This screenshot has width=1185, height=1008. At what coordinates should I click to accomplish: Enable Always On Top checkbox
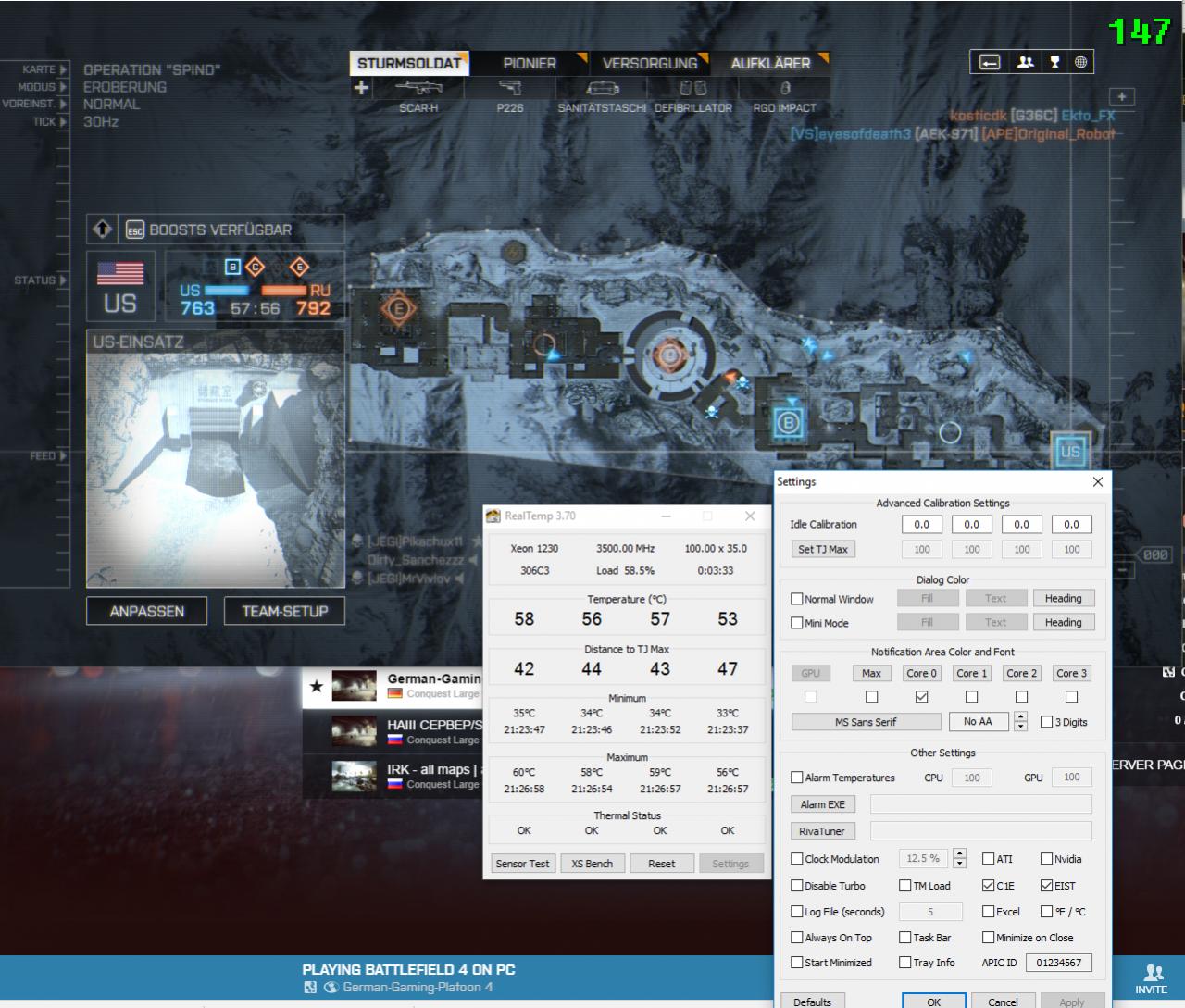[797, 938]
